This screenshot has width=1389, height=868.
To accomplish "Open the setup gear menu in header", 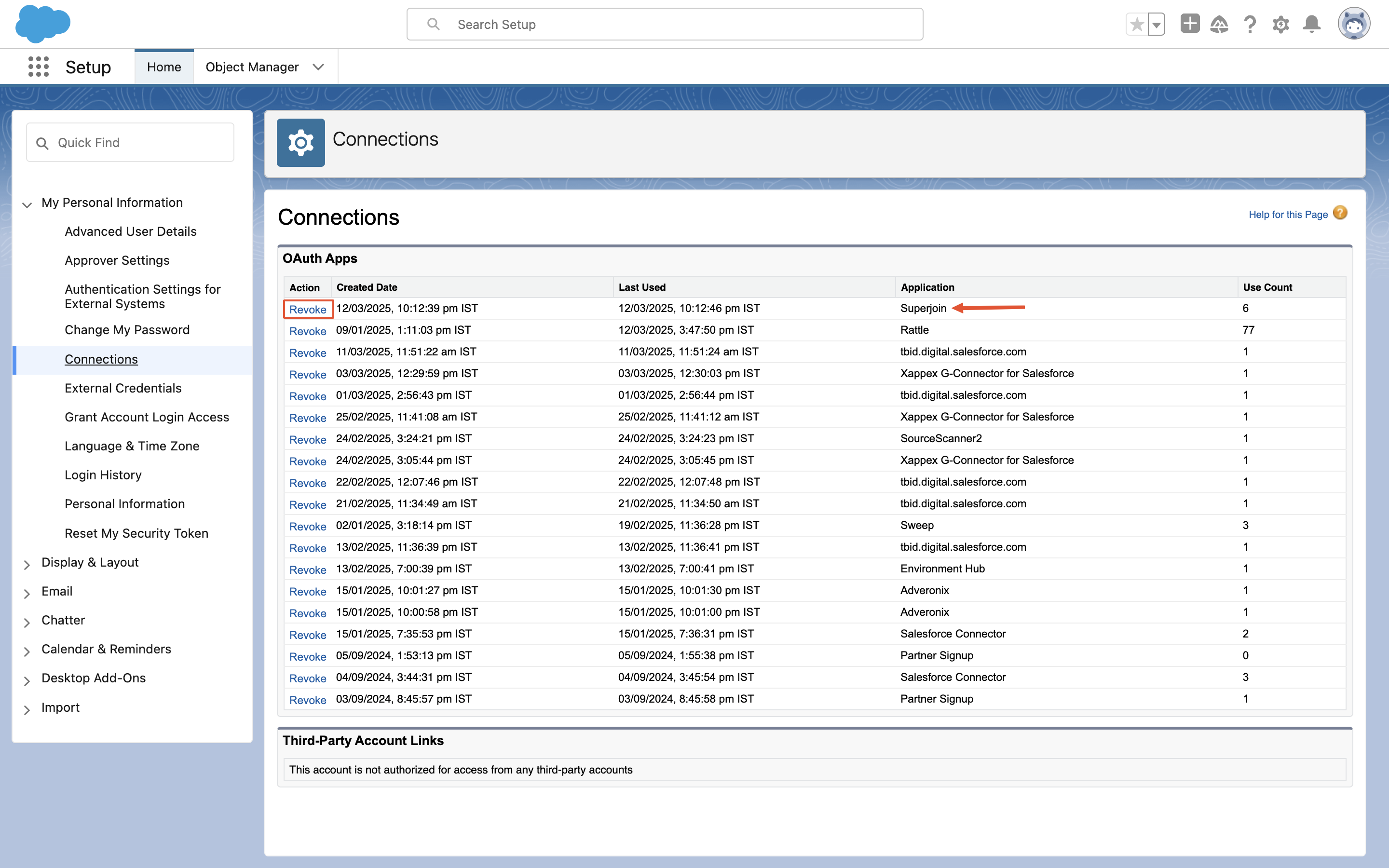I will [1280, 24].
